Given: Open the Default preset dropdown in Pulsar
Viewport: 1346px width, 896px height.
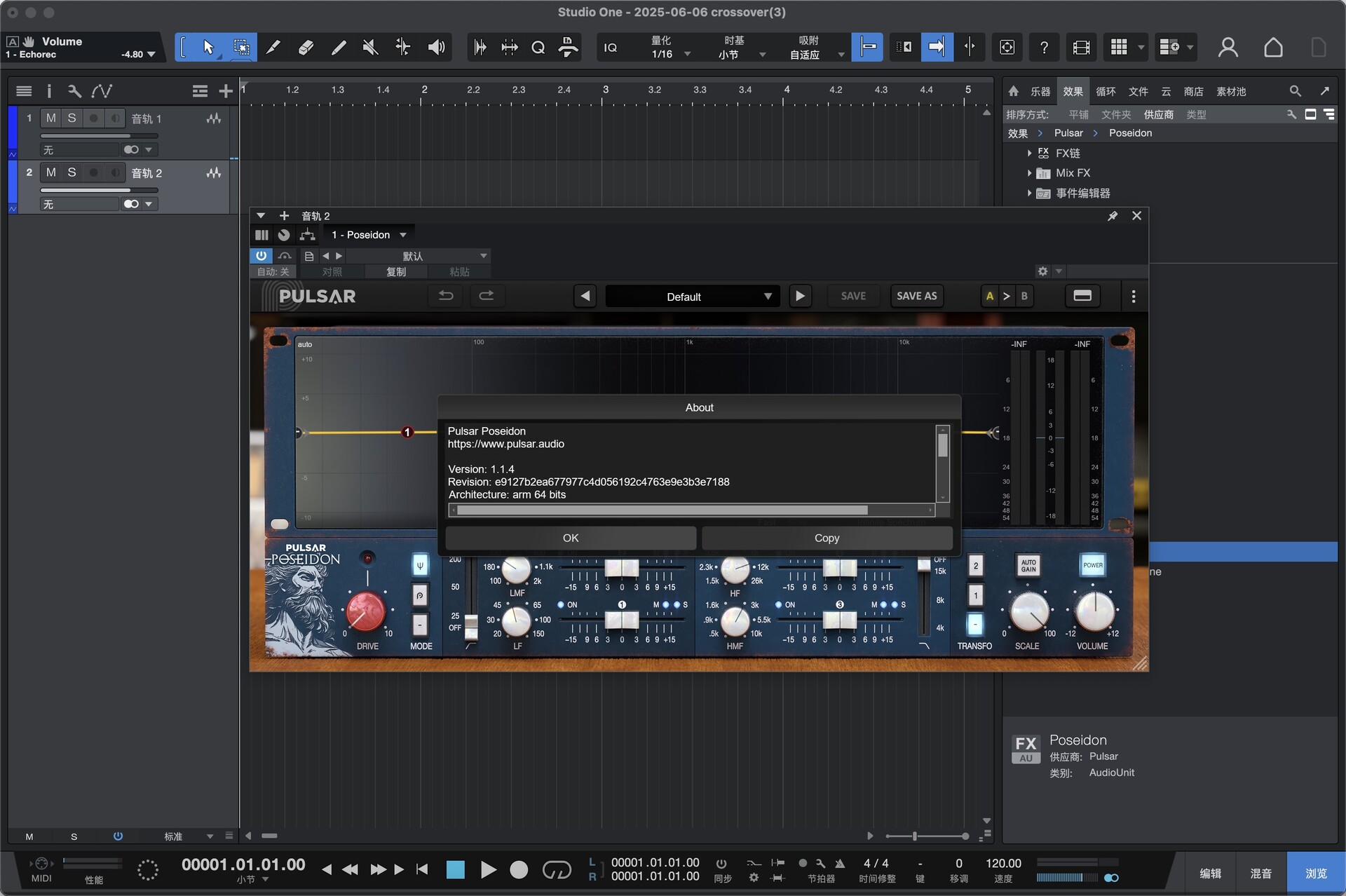Looking at the screenshot, I should pos(692,297).
